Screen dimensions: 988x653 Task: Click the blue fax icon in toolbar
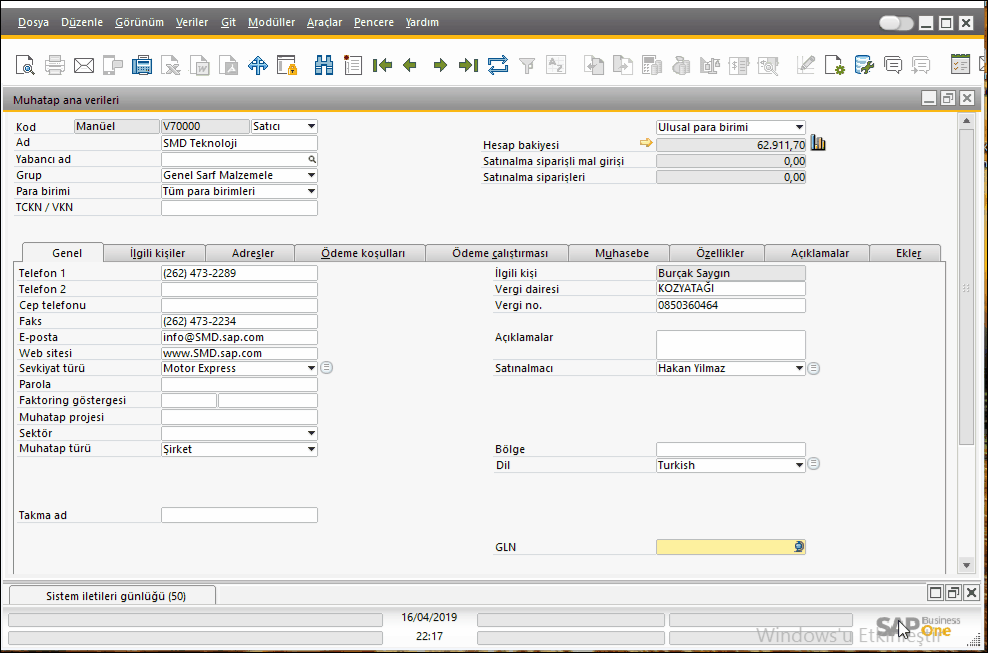[x=142, y=65]
